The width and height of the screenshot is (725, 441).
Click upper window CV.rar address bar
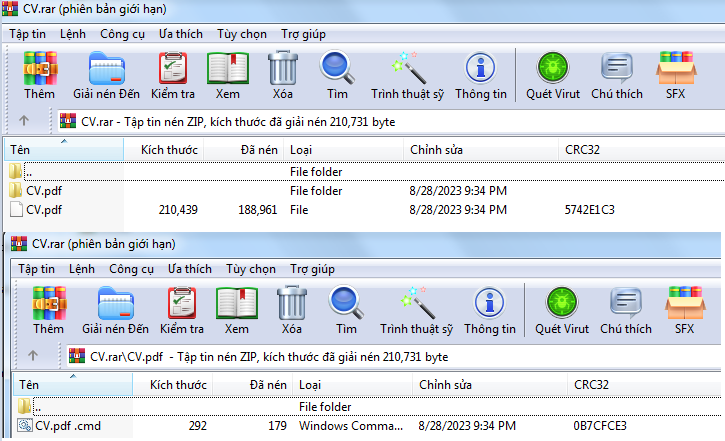coord(391,122)
